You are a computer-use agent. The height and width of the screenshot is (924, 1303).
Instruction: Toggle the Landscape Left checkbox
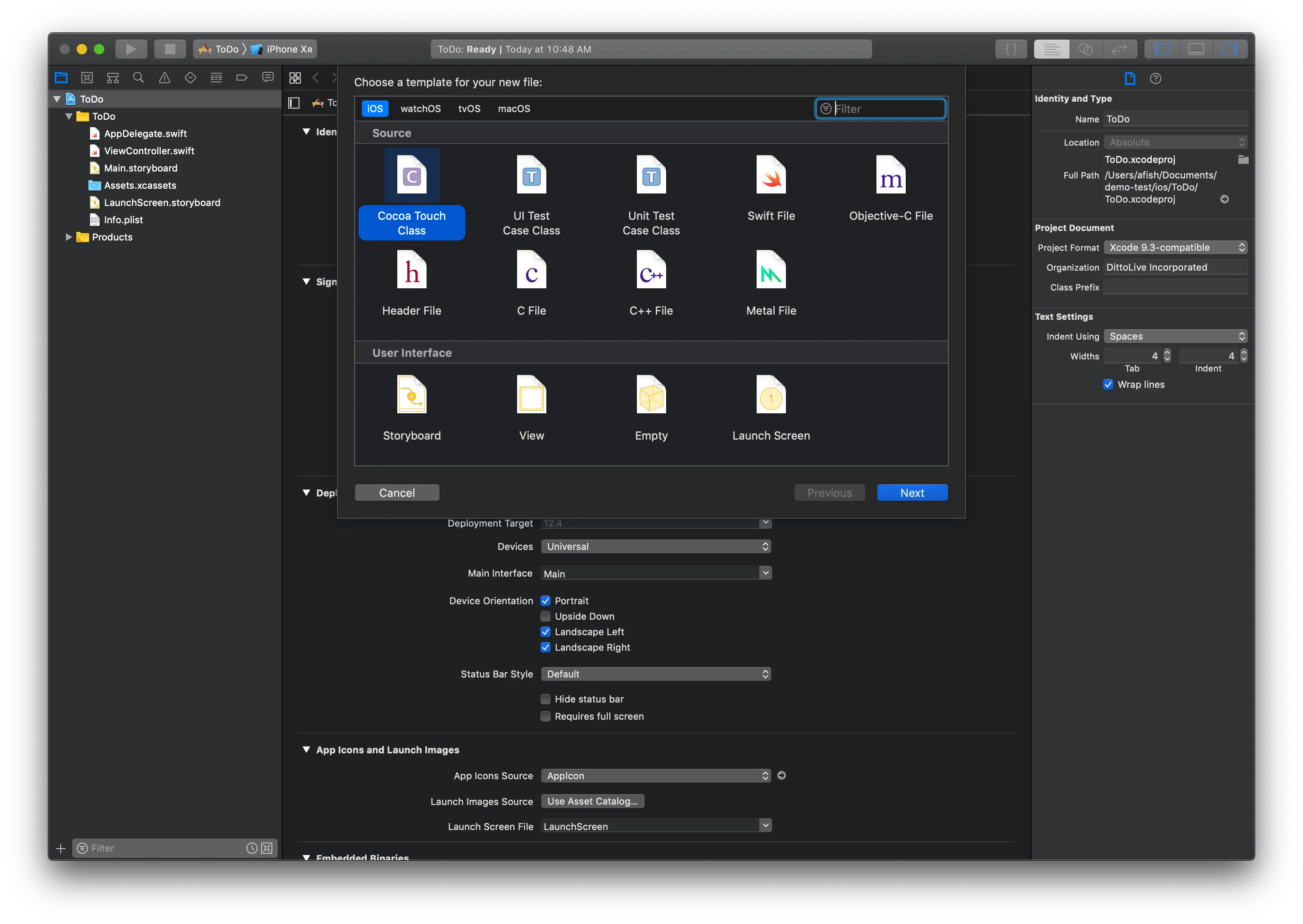(545, 631)
